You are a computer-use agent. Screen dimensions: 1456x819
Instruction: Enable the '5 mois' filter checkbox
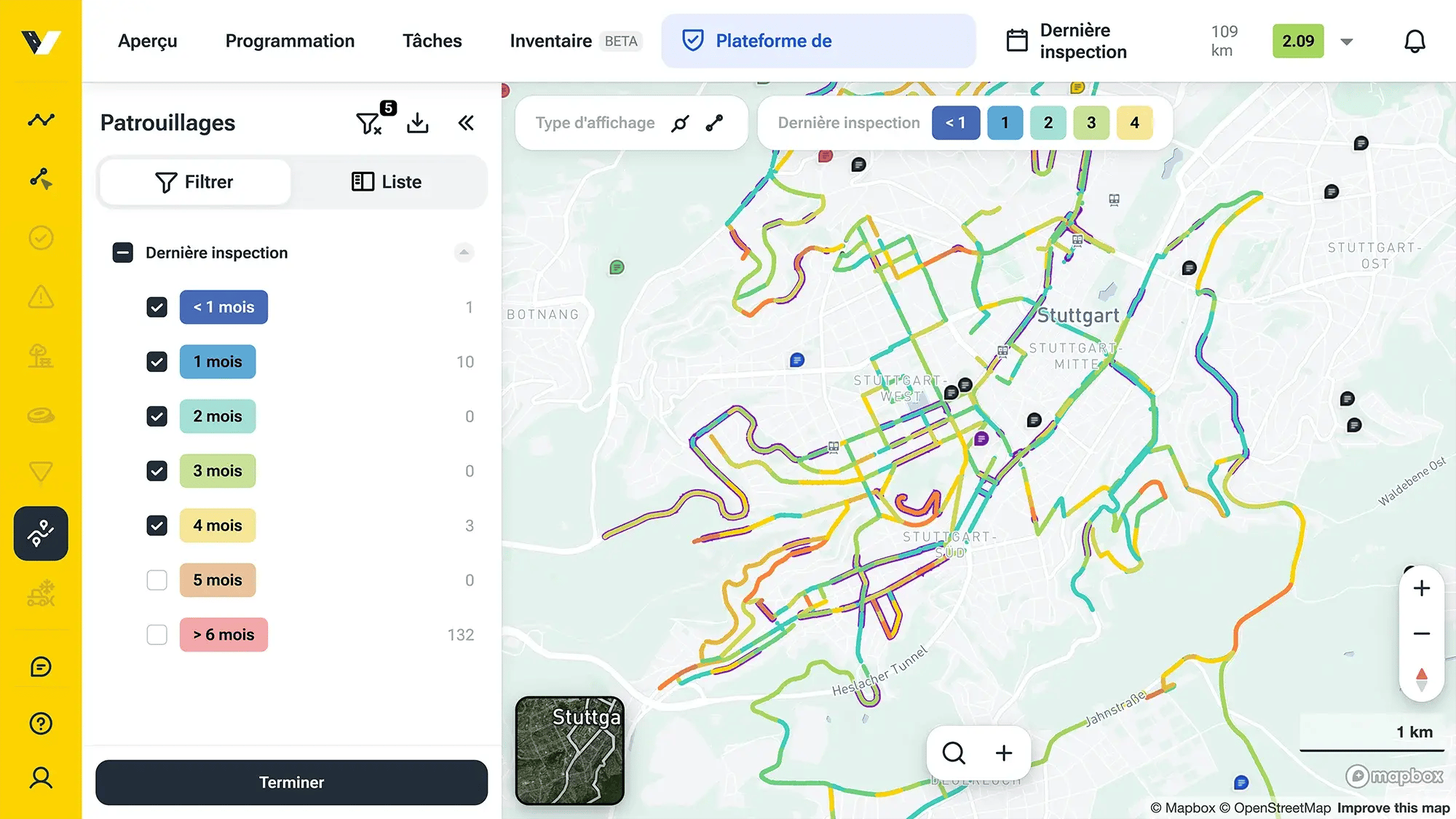tap(157, 579)
